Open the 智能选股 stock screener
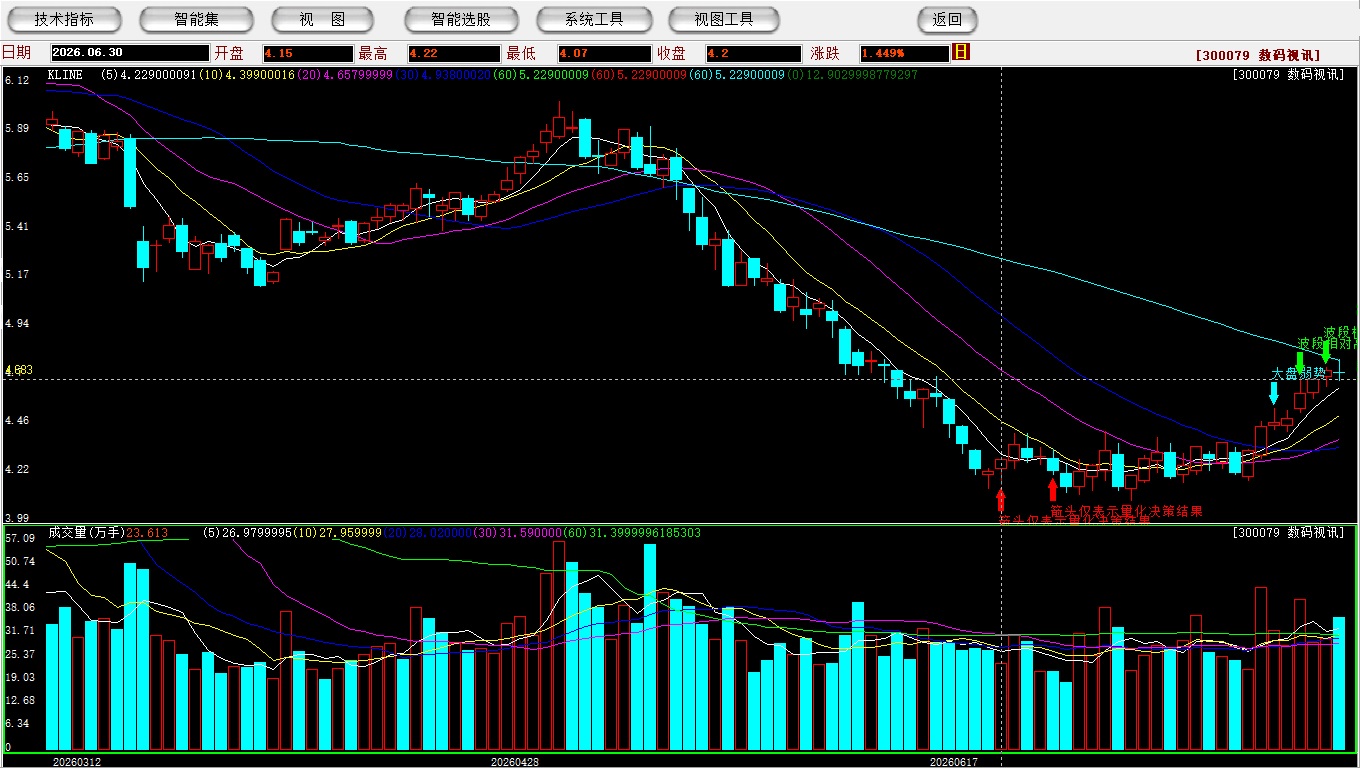 461,19
